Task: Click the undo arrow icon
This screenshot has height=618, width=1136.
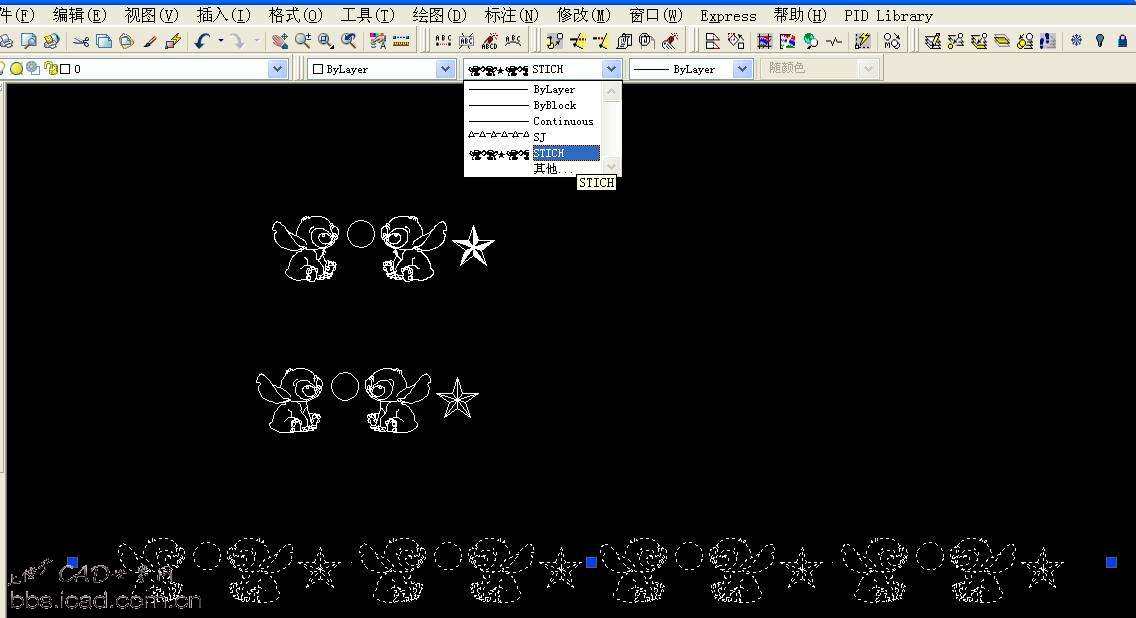Action: (x=202, y=41)
